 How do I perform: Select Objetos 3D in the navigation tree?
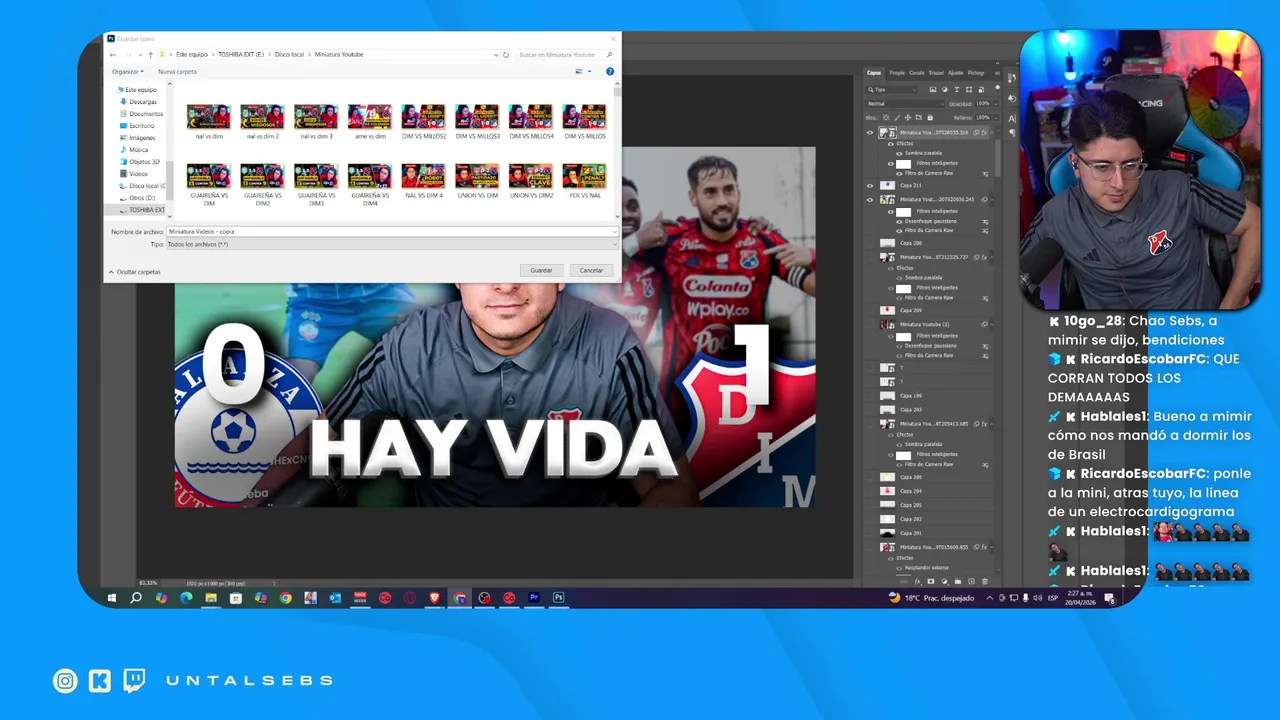pyautogui.click(x=144, y=162)
